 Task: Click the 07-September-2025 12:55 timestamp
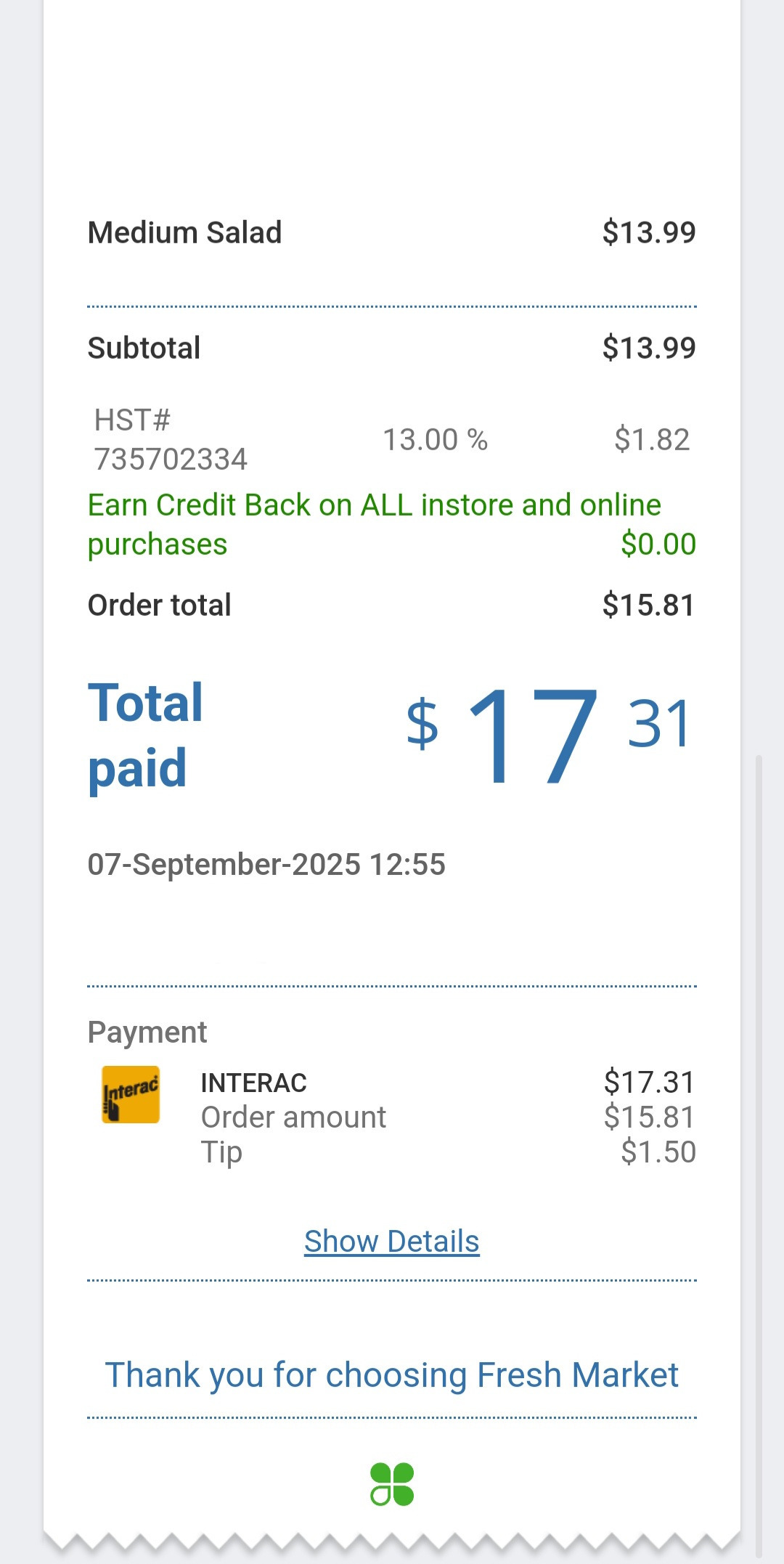click(x=266, y=865)
